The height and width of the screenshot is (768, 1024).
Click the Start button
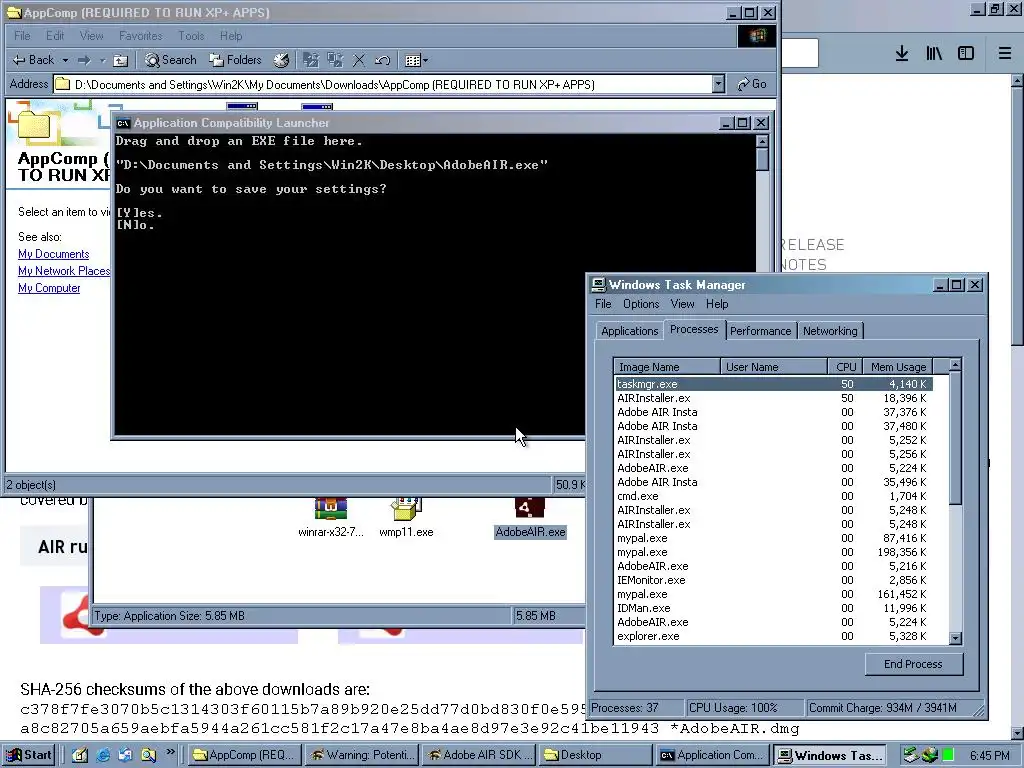click(29, 755)
